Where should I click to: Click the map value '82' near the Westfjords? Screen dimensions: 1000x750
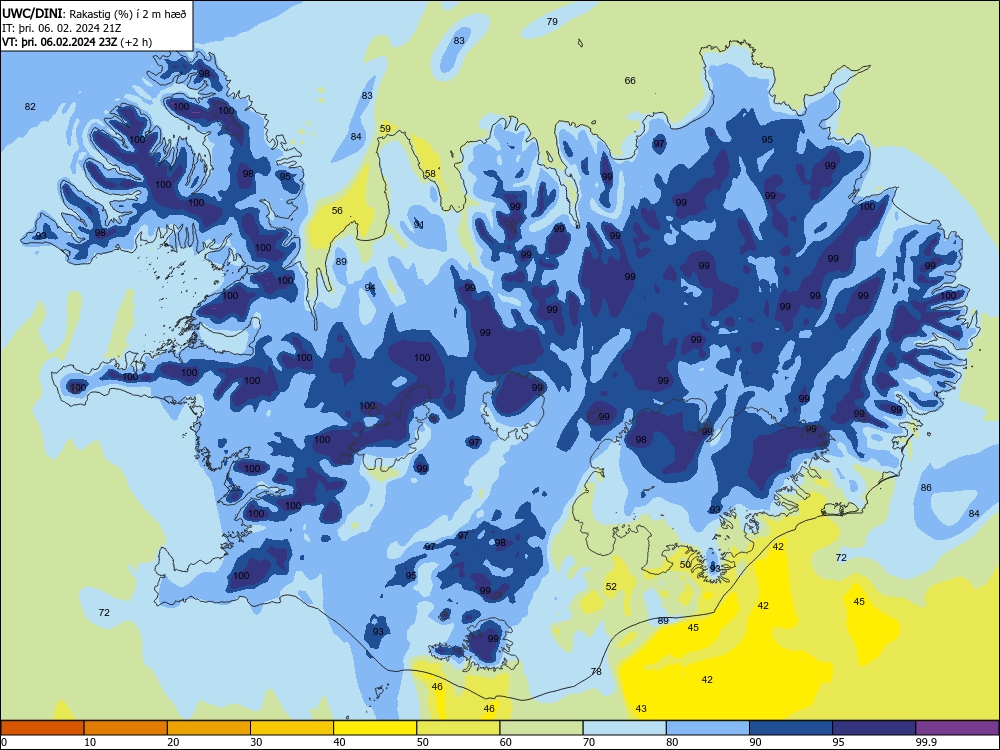pos(31,107)
